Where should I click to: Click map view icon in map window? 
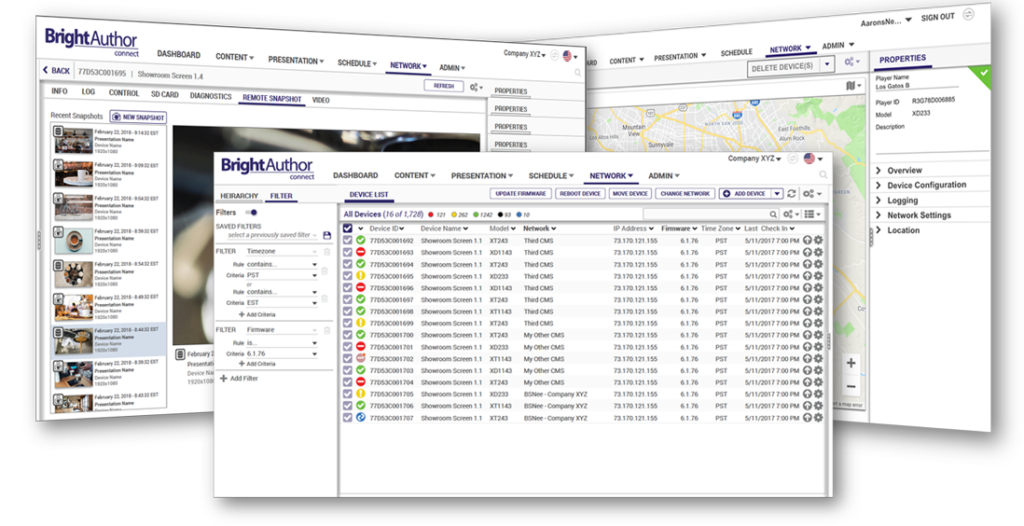pos(850,86)
